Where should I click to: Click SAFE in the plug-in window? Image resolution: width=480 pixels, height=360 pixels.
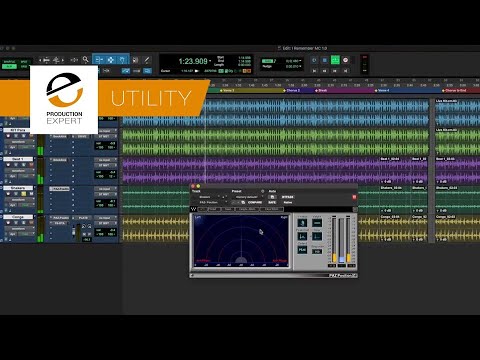point(272,202)
